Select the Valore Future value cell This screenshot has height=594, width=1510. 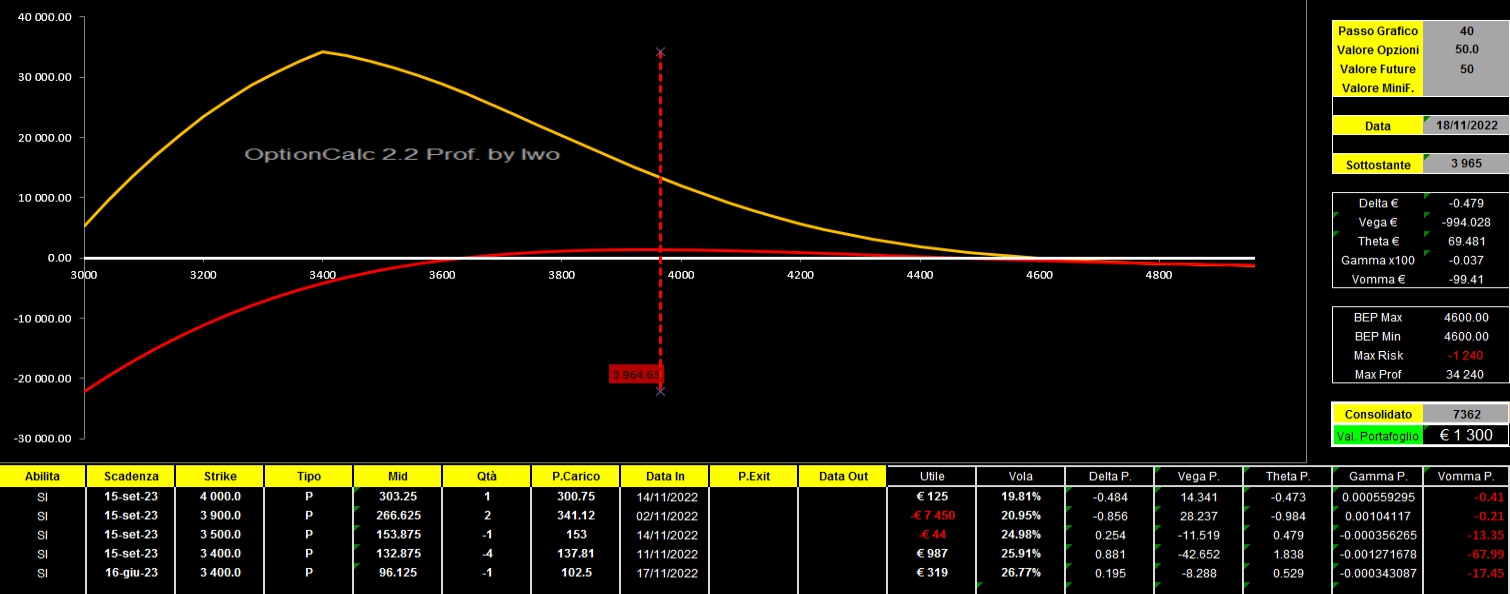[1465, 69]
